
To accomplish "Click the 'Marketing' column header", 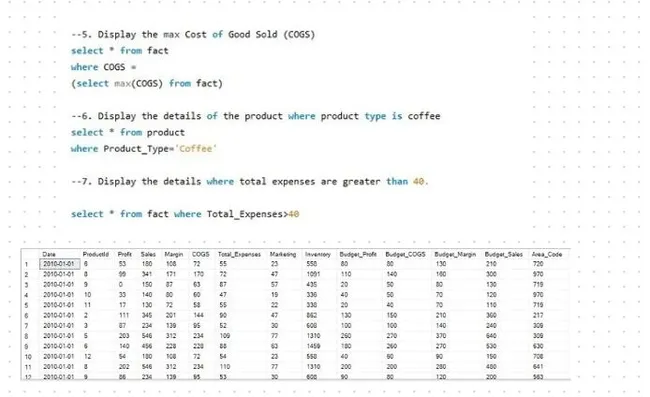I will 283,254.
